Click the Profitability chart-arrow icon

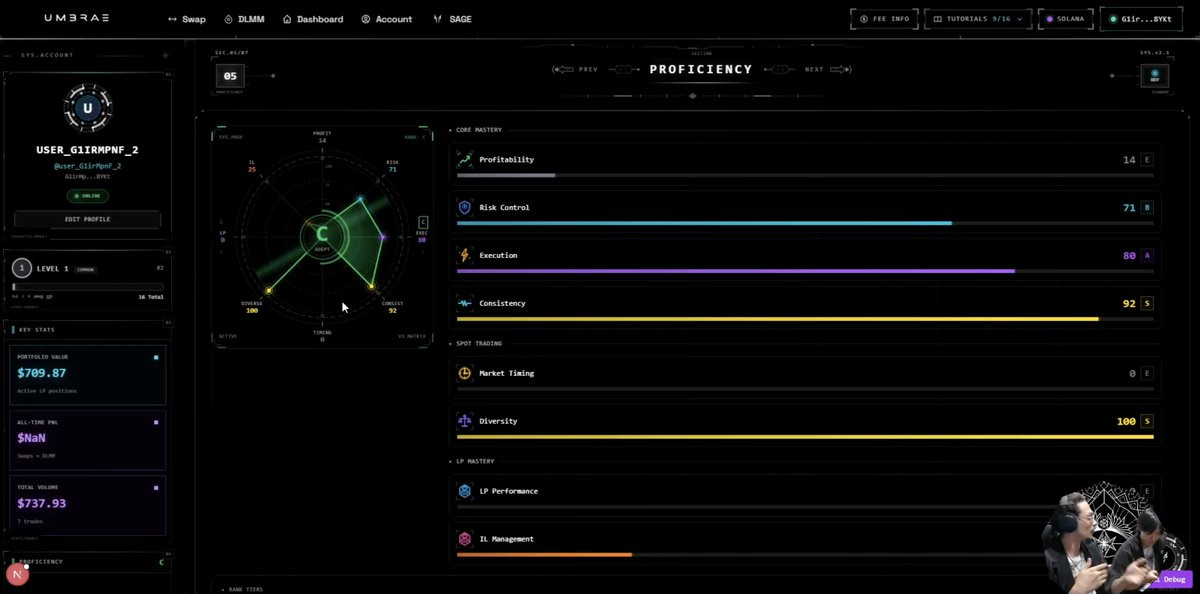[465, 160]
